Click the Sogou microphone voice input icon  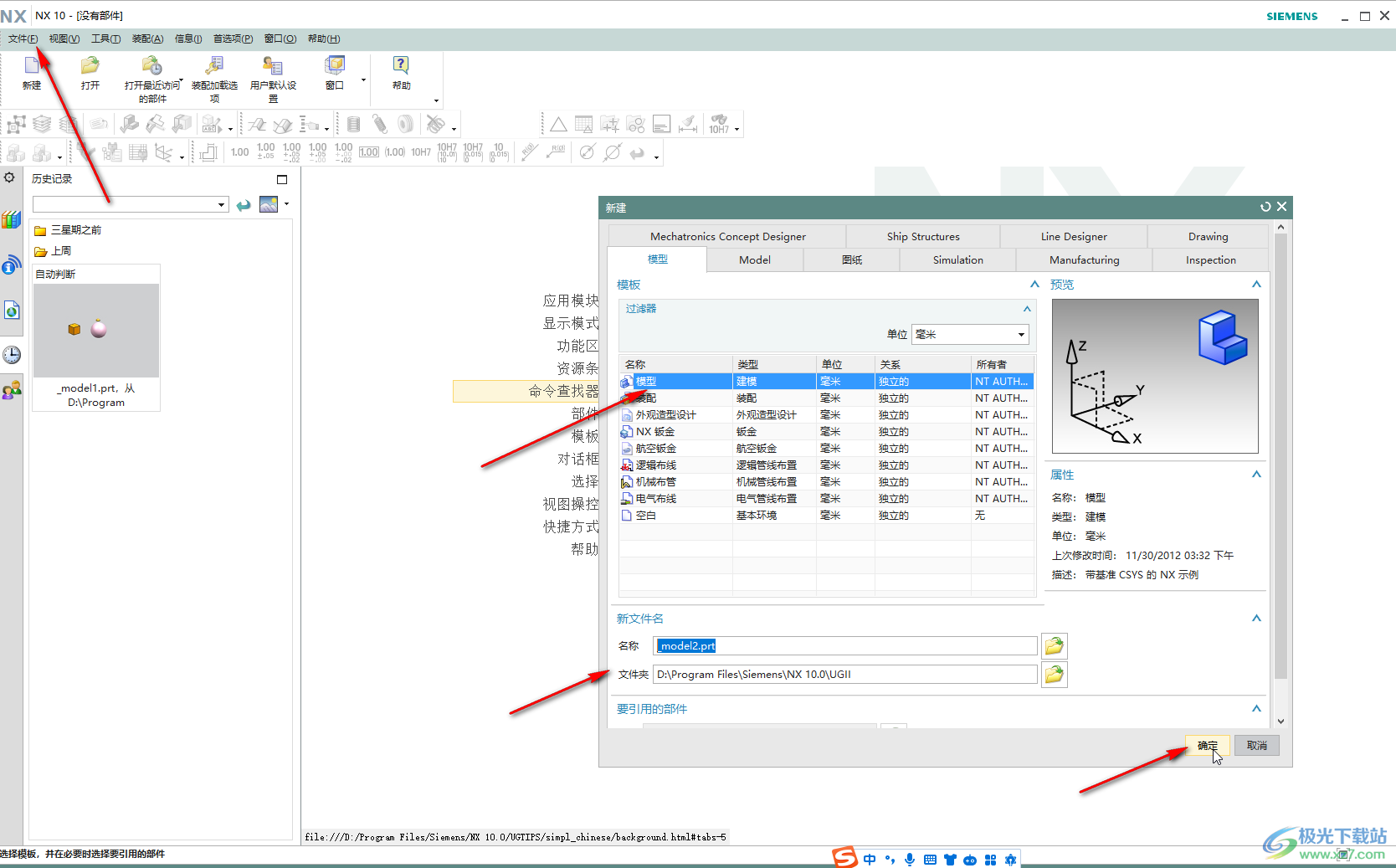910,860
